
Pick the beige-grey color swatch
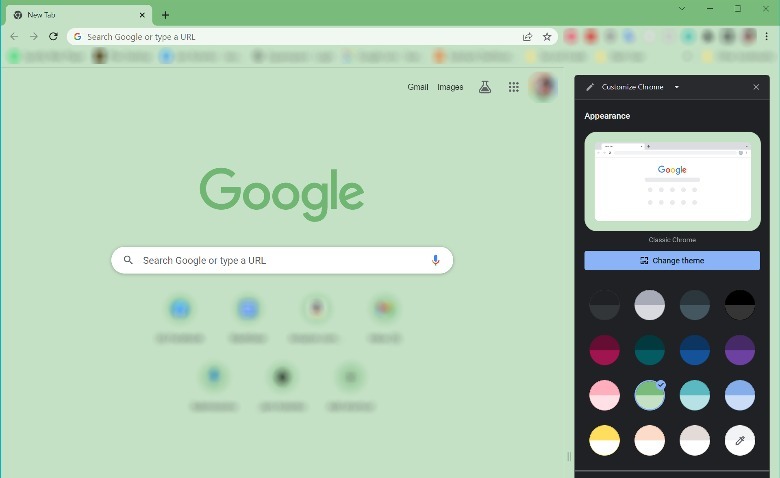tap(694, 440)
